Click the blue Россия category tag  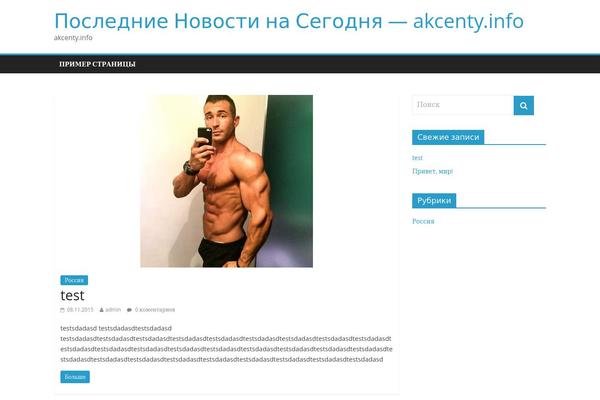(74, 280)
